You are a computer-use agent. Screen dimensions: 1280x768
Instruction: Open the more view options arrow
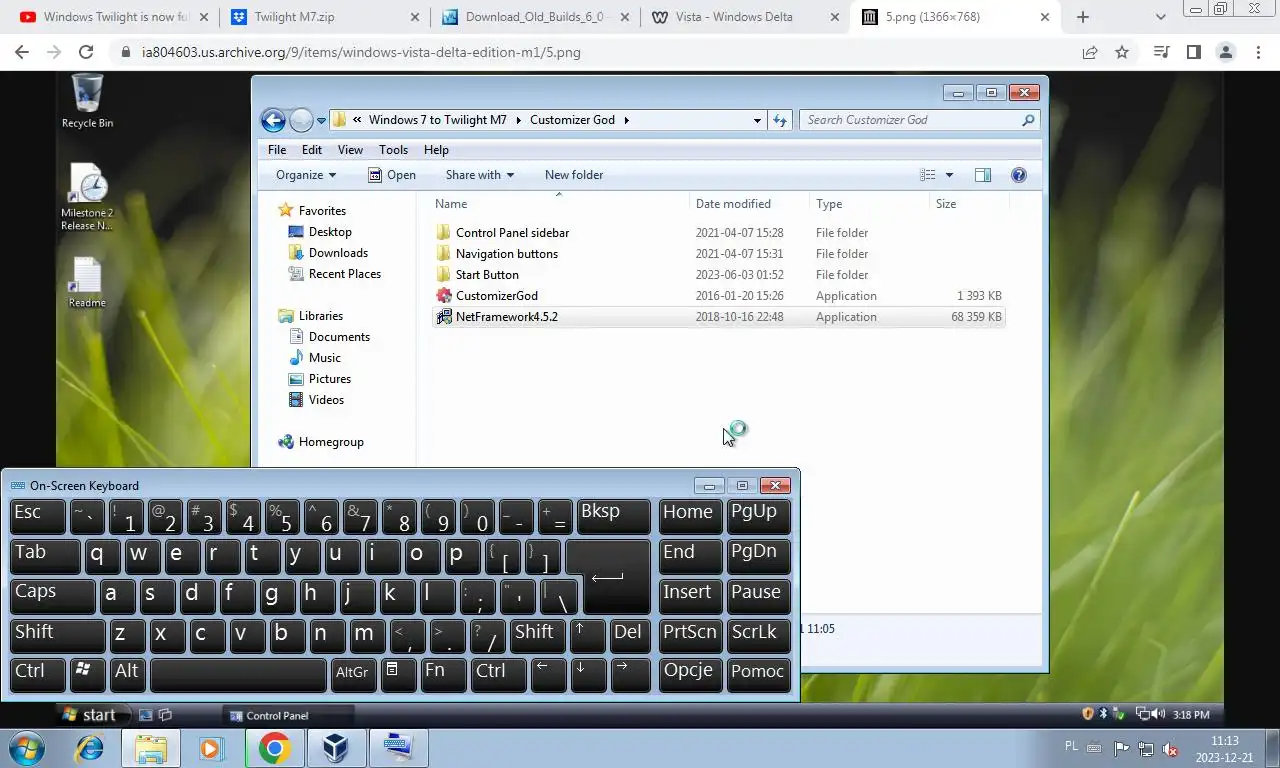(x=949, y=175)
